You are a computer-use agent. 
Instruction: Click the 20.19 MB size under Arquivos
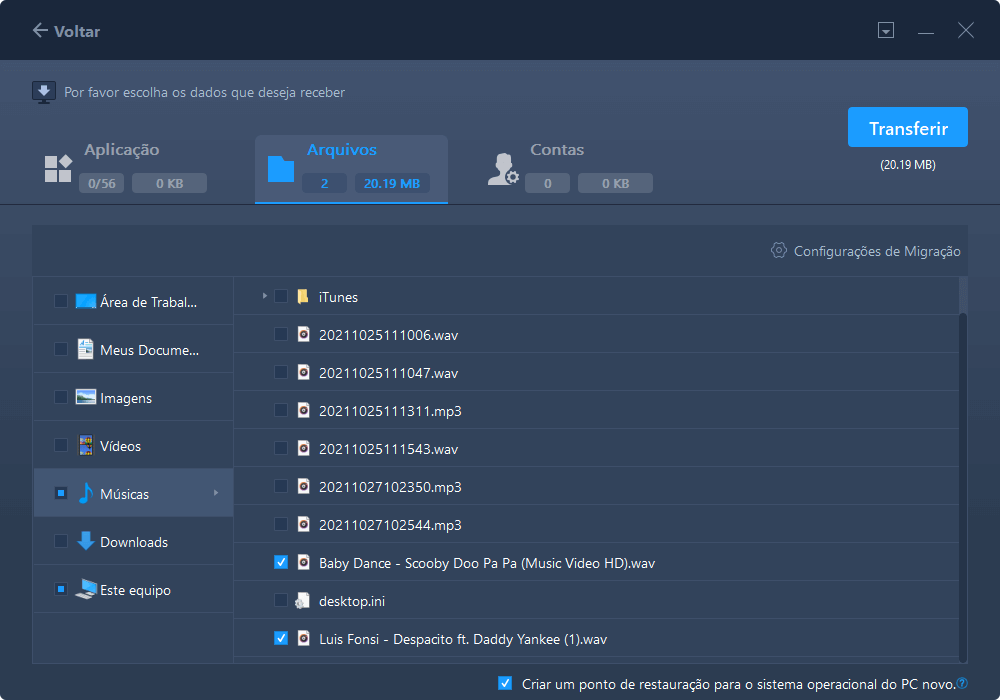pyautogui.click(x=392, y=184)
